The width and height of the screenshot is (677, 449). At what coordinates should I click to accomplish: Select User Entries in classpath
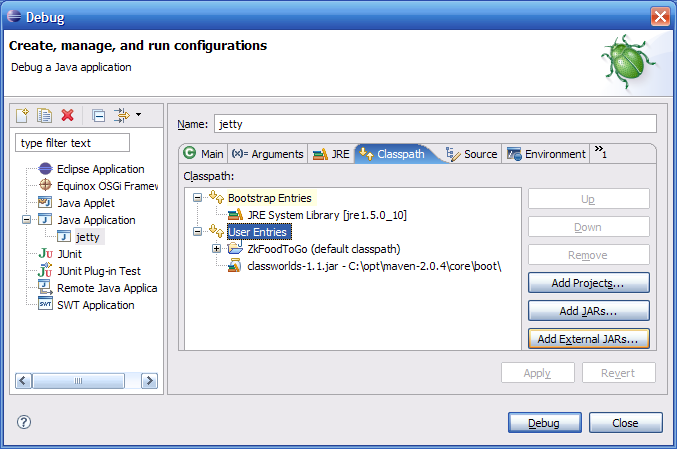pyautogui.click(x=258, y=232)
